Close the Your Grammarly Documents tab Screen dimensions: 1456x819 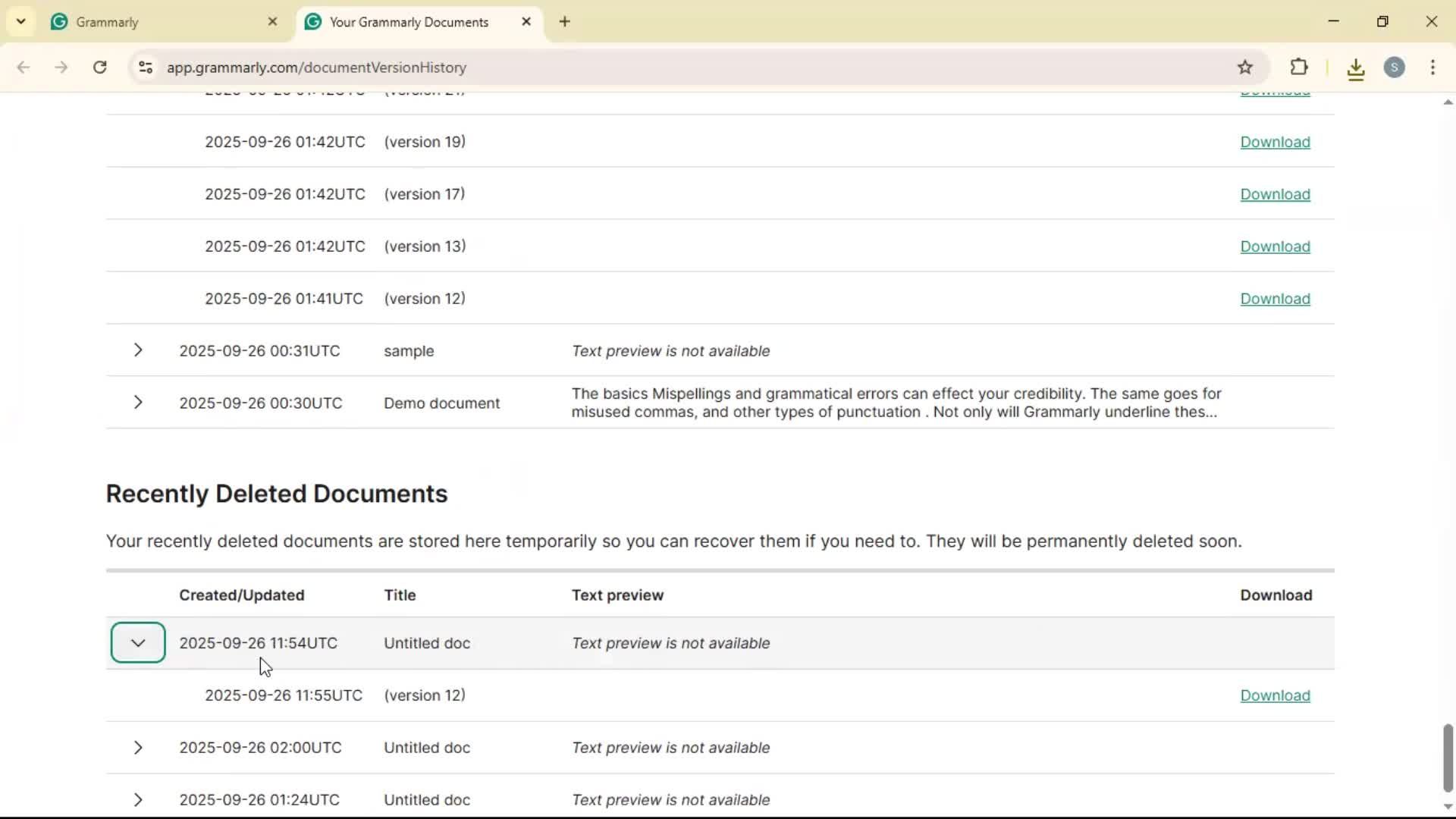(x=526, y=21)
